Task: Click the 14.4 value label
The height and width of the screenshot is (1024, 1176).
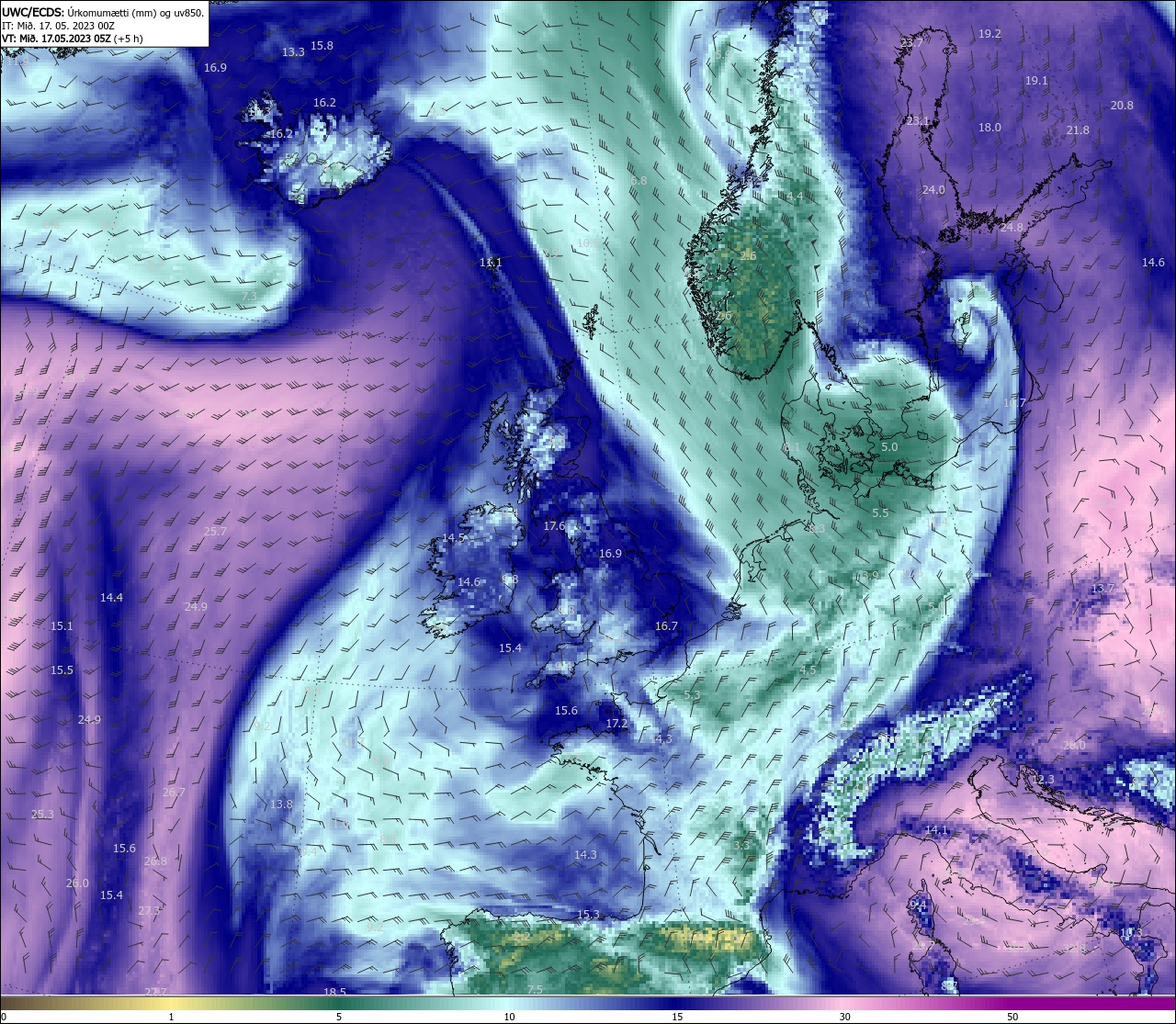Action: (x=111, y=598)
